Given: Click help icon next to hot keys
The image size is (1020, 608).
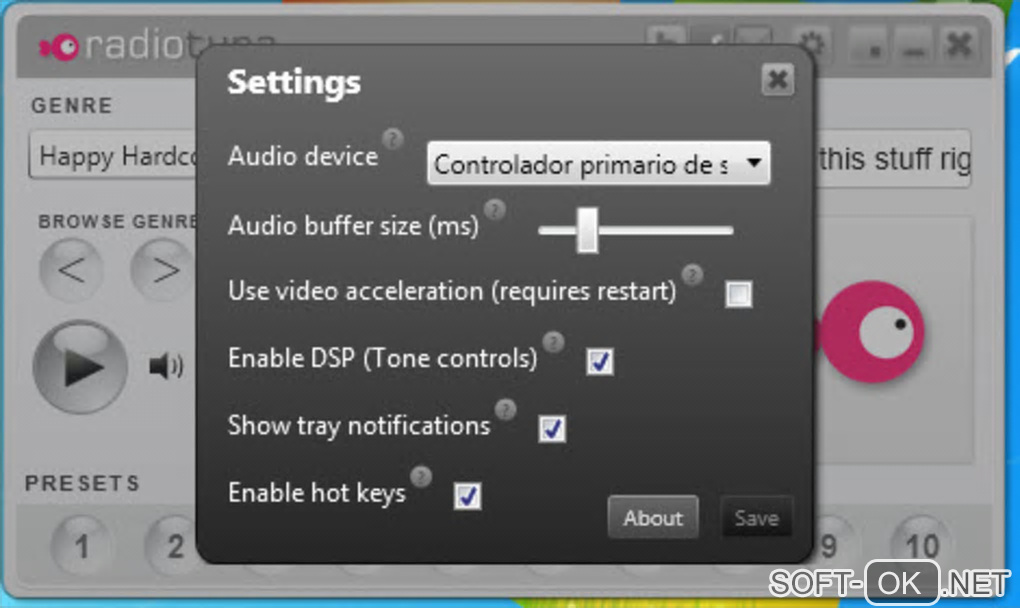Looking at the screenshot, I should [x=421, y=476].
